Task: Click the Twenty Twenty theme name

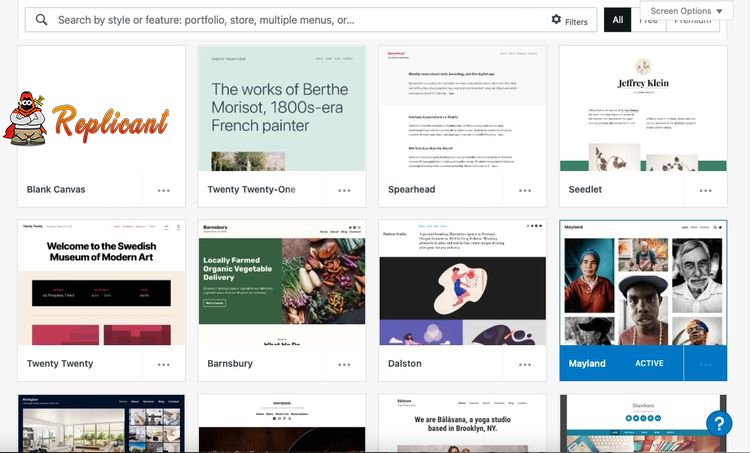Action: [60, 364]
